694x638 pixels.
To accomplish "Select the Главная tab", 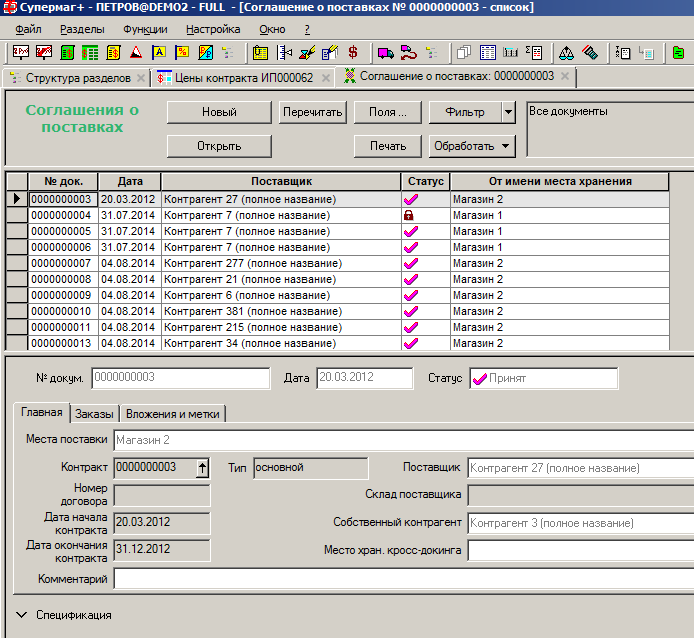I will (42, 412).
